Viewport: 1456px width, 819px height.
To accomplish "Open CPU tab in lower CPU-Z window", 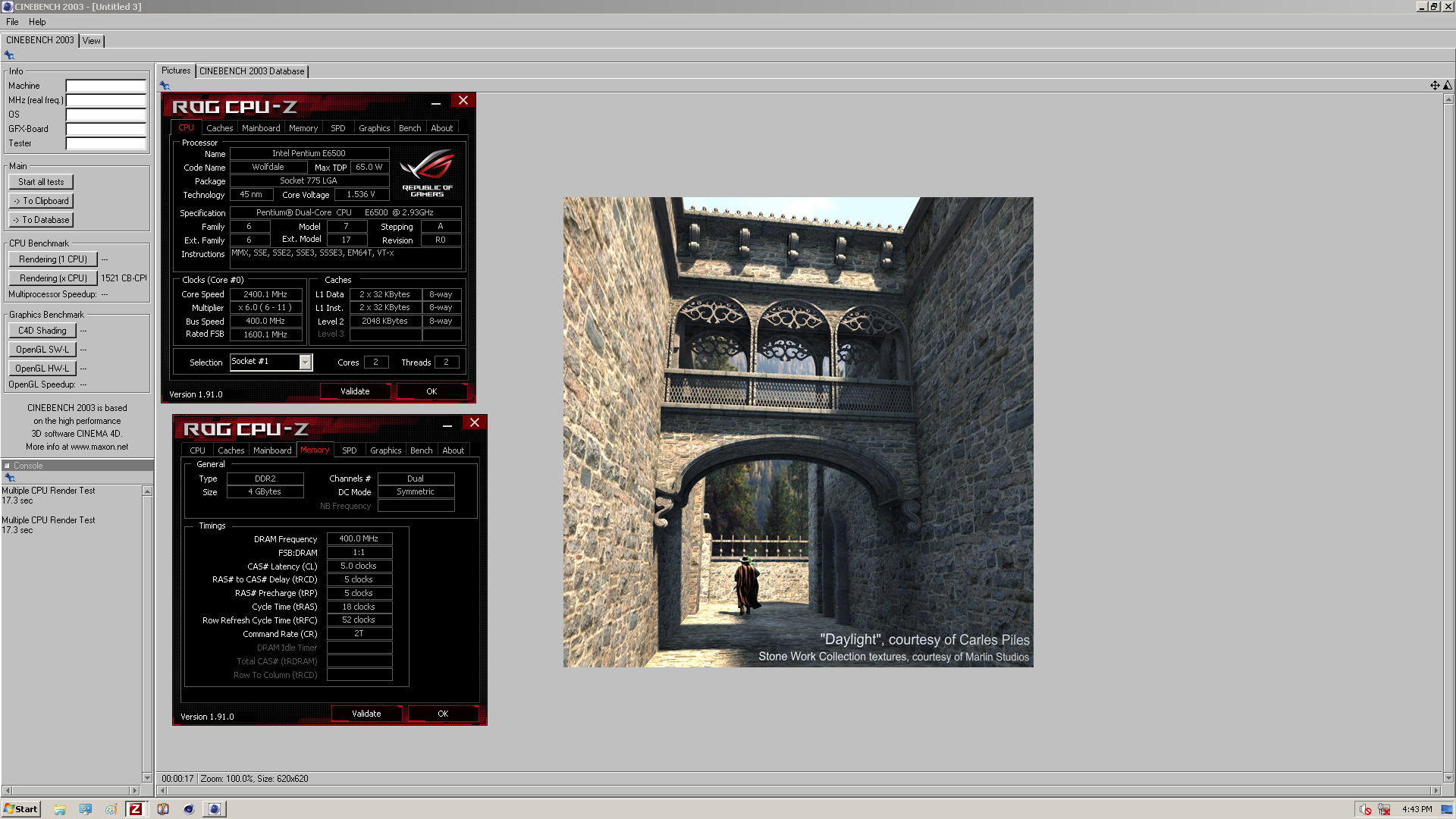I will [x=198, y=450].
